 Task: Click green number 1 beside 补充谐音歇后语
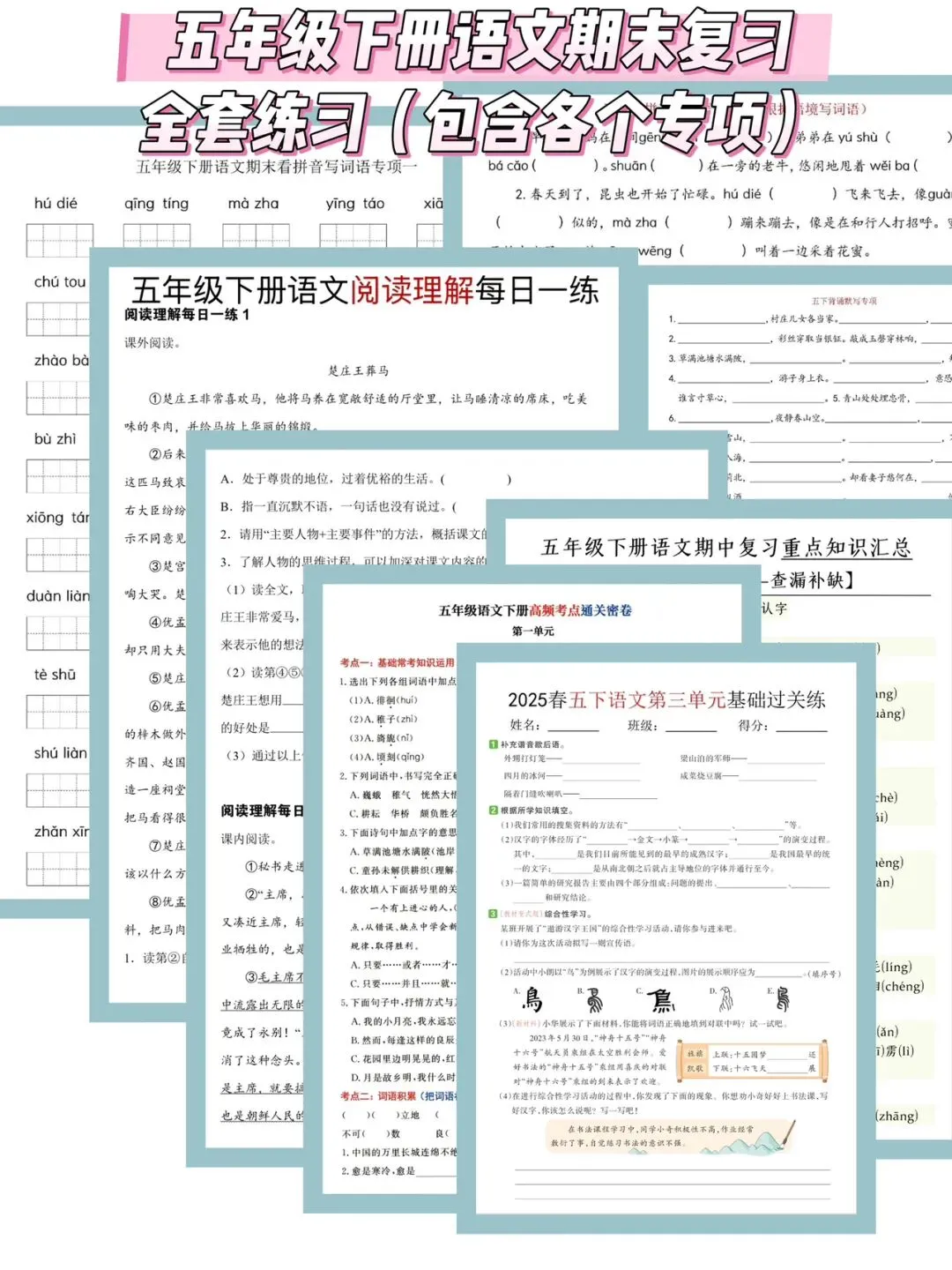pyautogui.click(x=494, y=744)
